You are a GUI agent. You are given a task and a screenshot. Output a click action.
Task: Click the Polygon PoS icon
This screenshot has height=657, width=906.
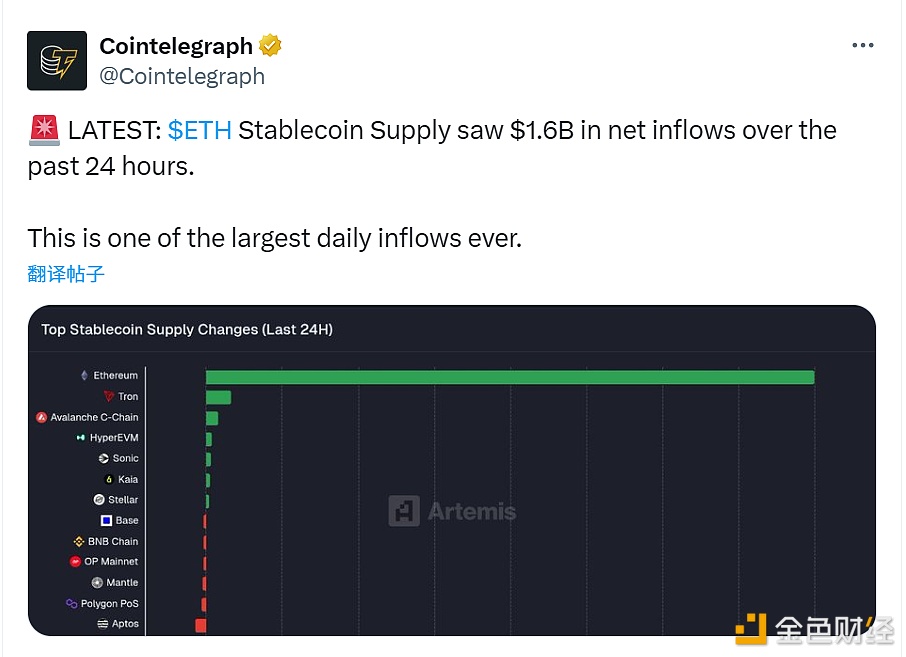(x=71, y=604)
